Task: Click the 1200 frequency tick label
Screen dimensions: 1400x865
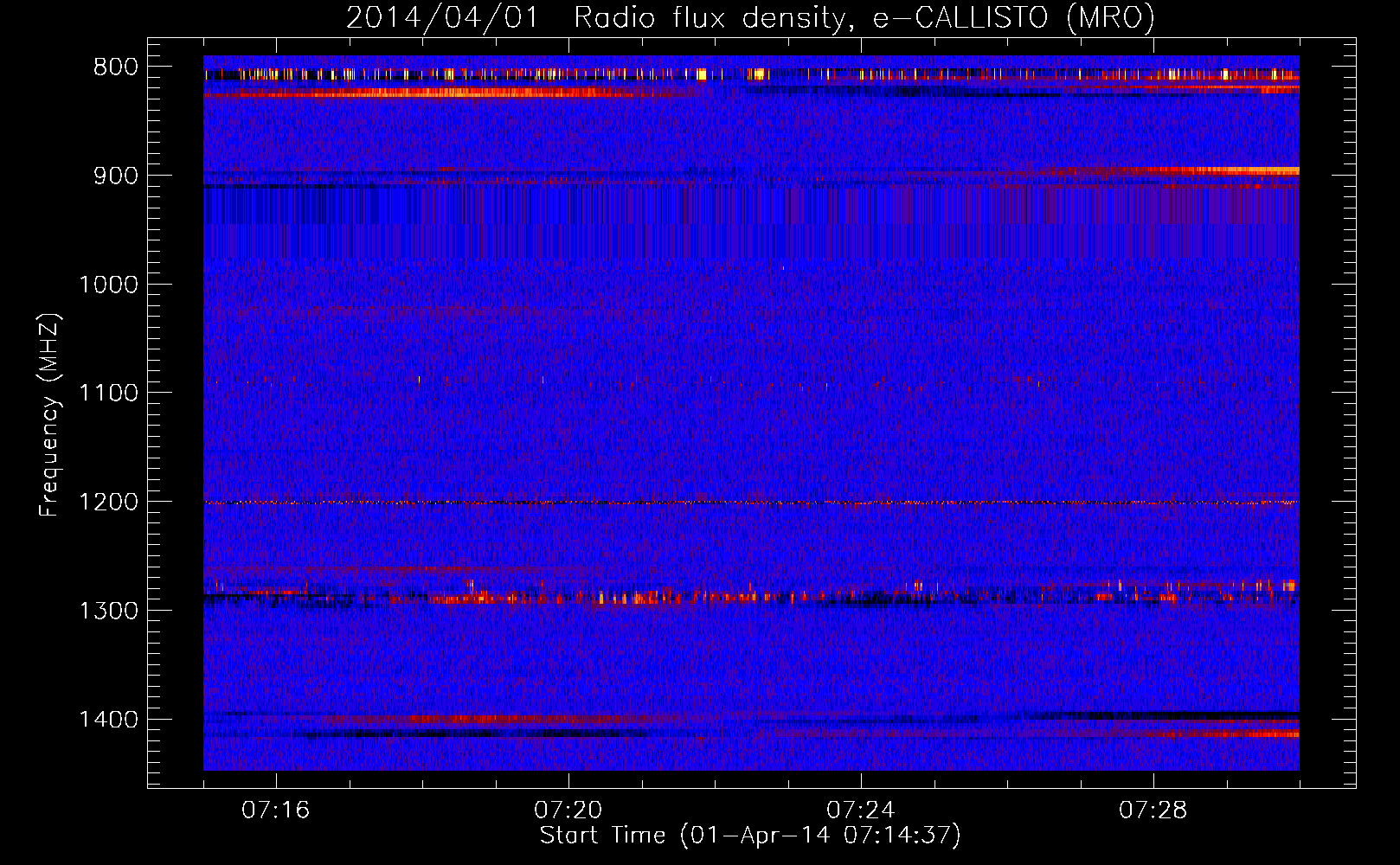Action: (108, 503)
